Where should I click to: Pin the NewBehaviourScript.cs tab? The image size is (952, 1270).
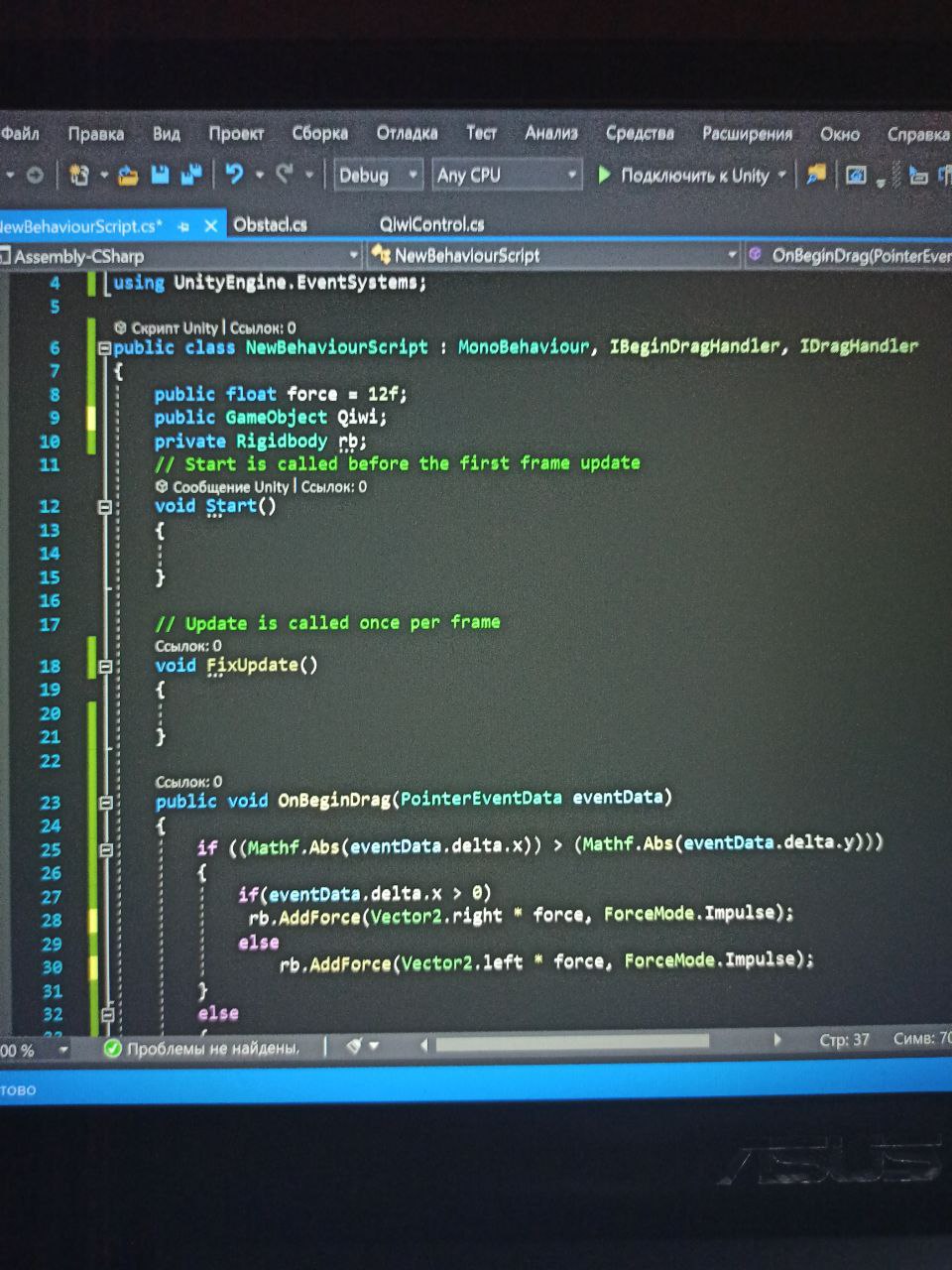[182, 227]
